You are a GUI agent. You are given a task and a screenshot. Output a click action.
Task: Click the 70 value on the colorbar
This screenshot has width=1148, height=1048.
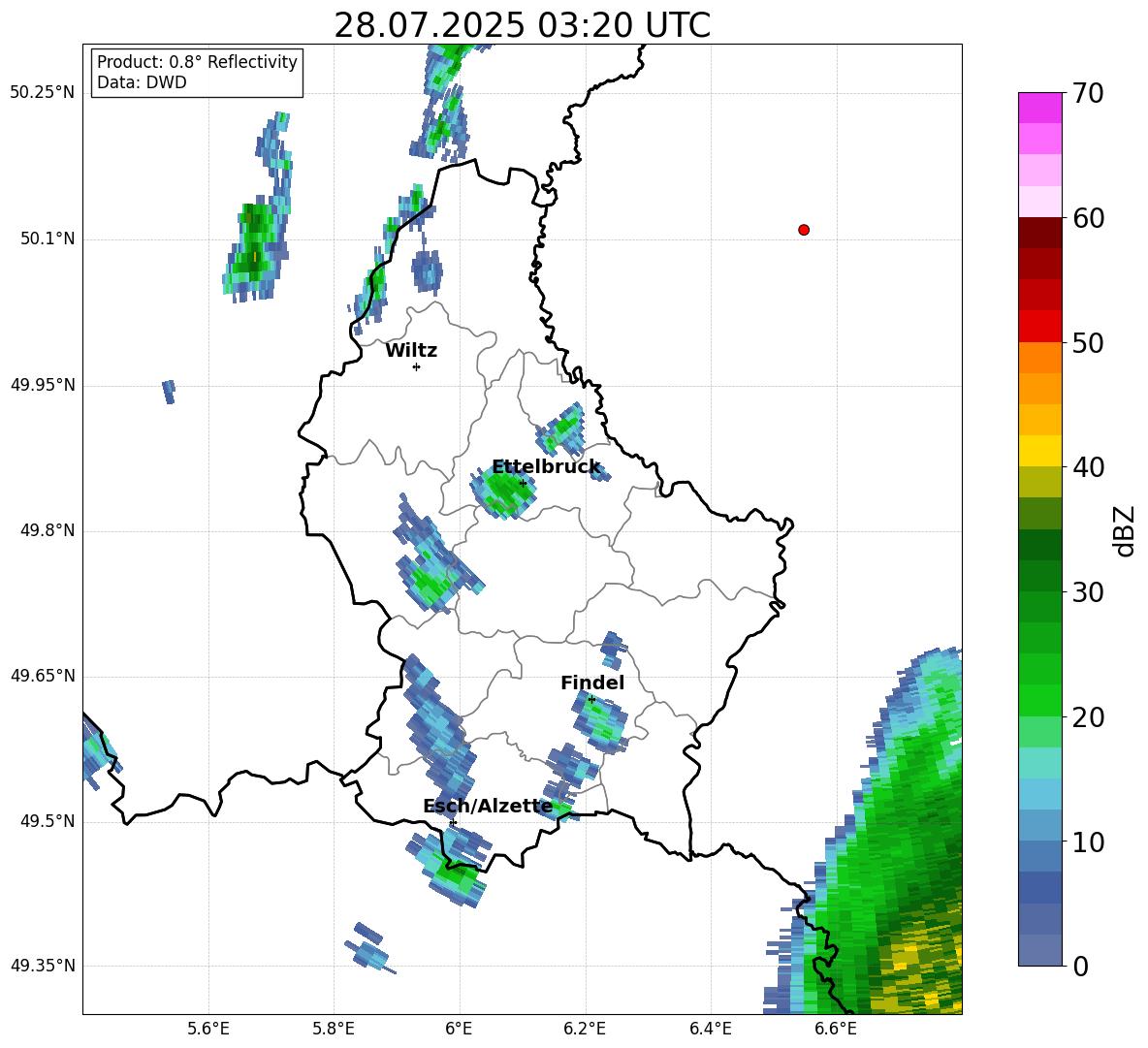[x=1088, y=94]
